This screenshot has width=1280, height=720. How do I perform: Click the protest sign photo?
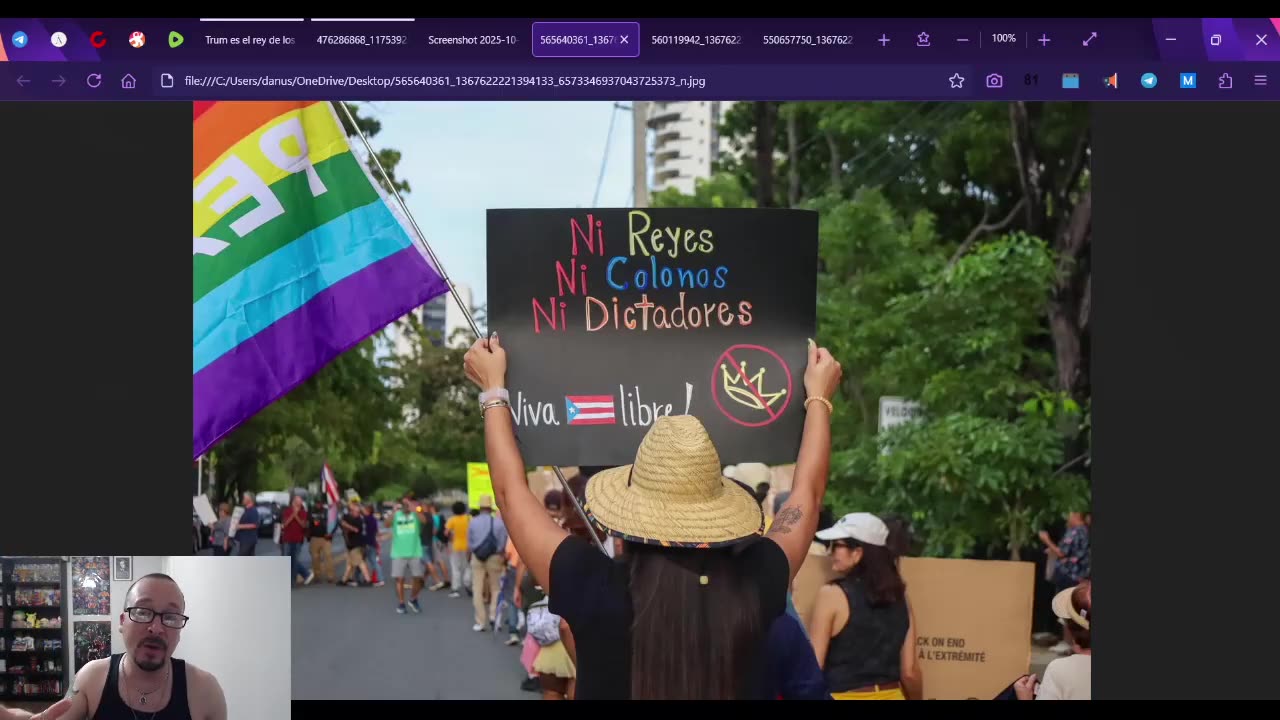[x=642, y=400]
